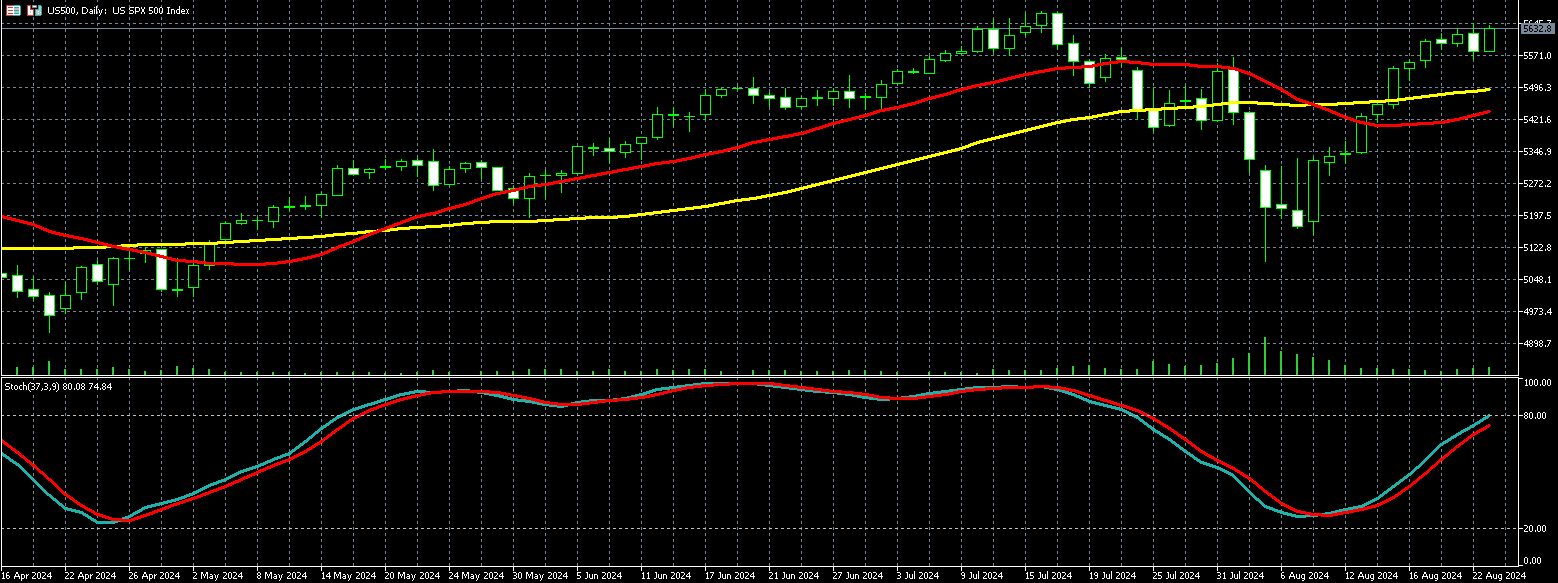Click the 80.00 stochastic level label
The width and height of the screenshot is (1558, 583).
[1536, 416]
